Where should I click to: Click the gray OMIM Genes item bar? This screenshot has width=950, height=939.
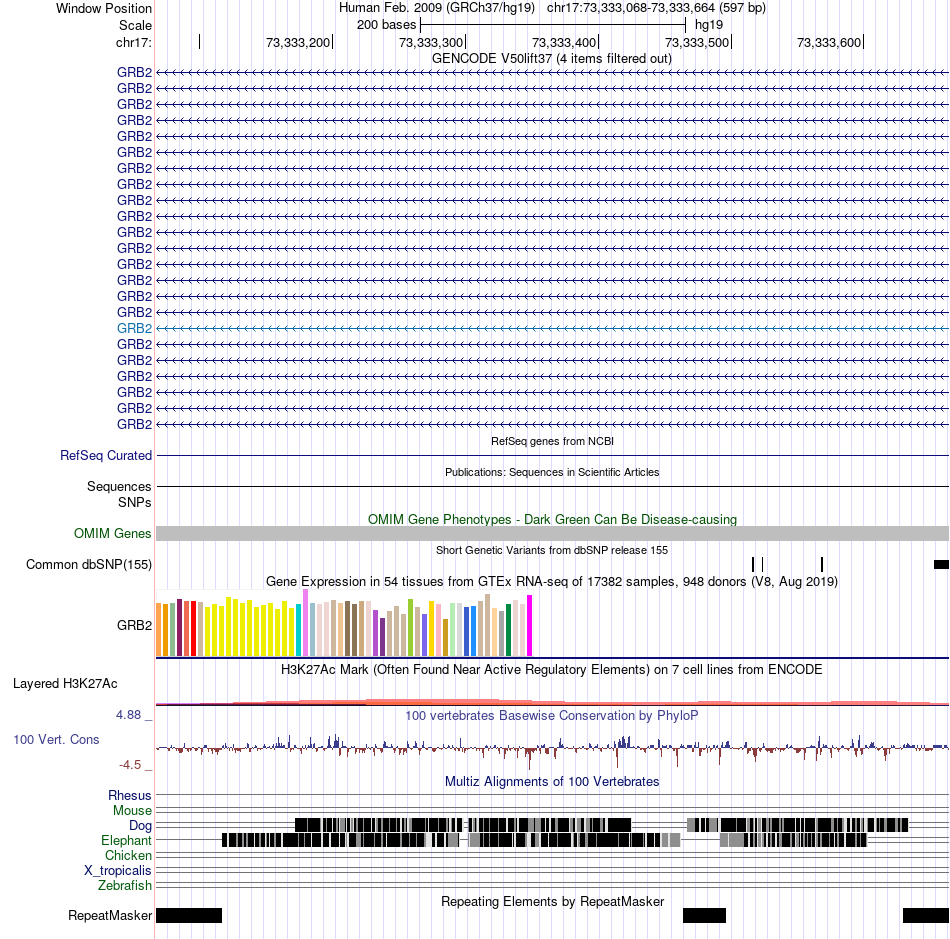coord(552,533)
